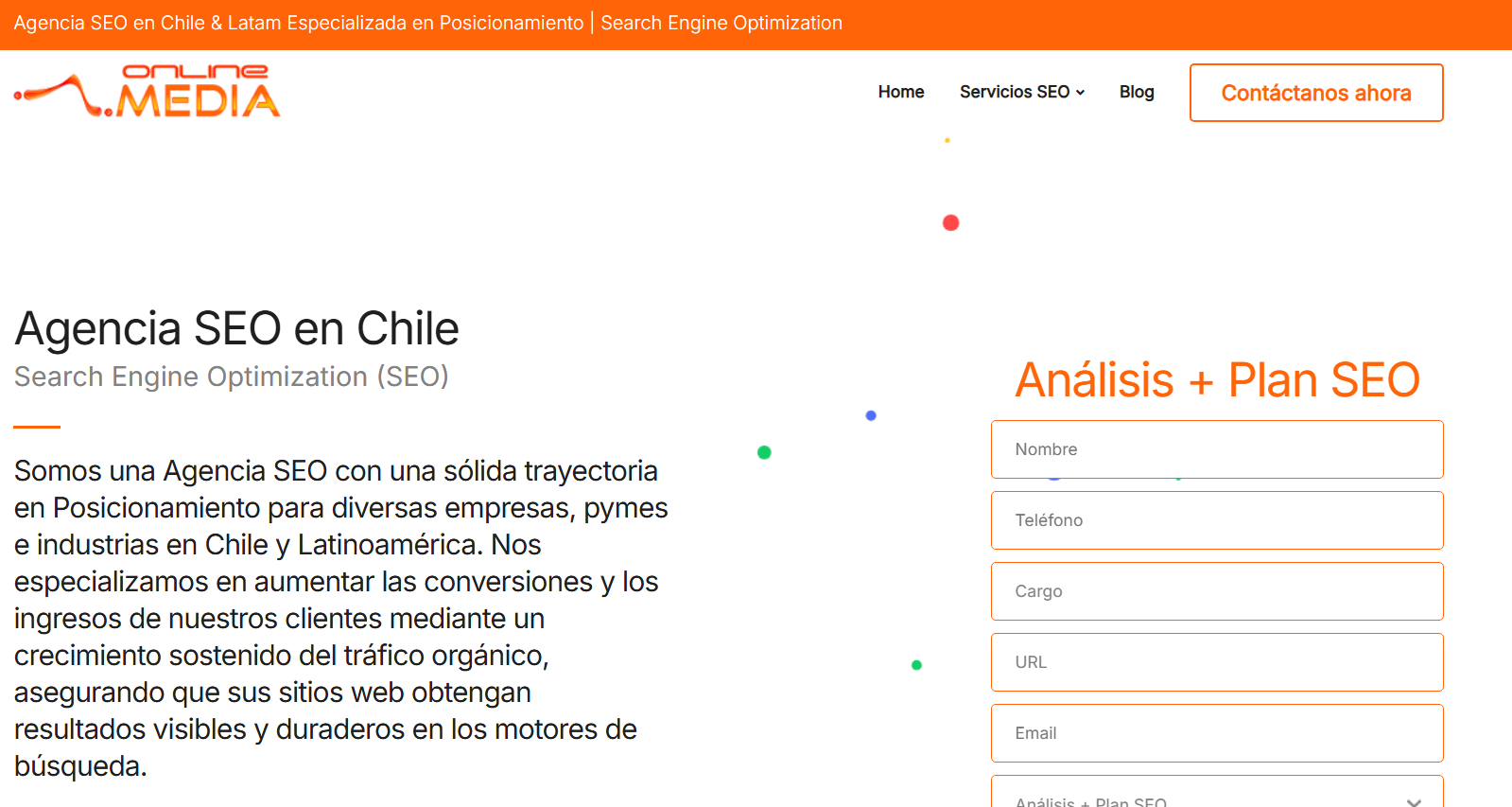Click the Agencia SEO en Chile heading

236,329
